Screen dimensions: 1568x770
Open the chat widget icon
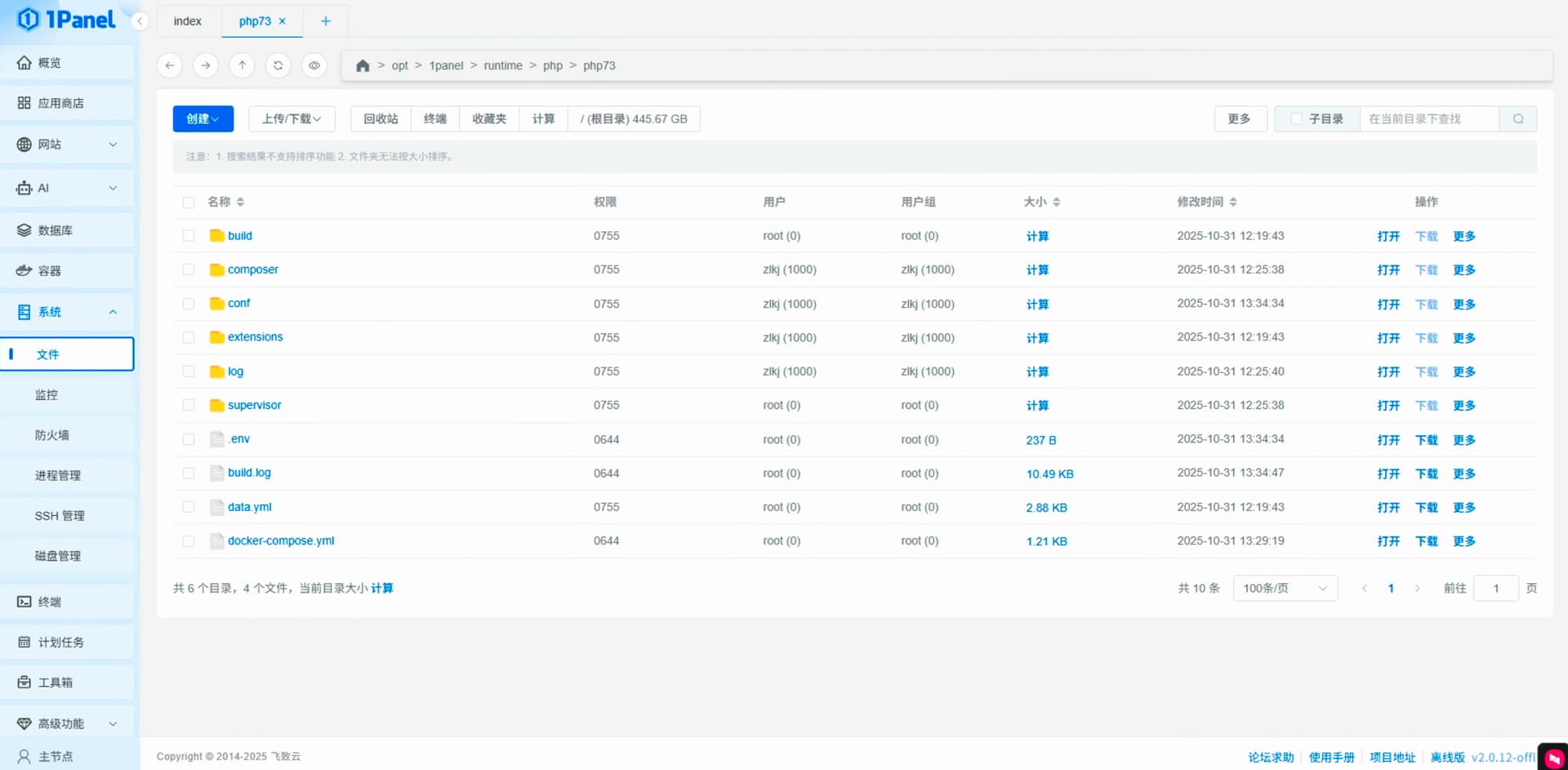click(1552, 757)
